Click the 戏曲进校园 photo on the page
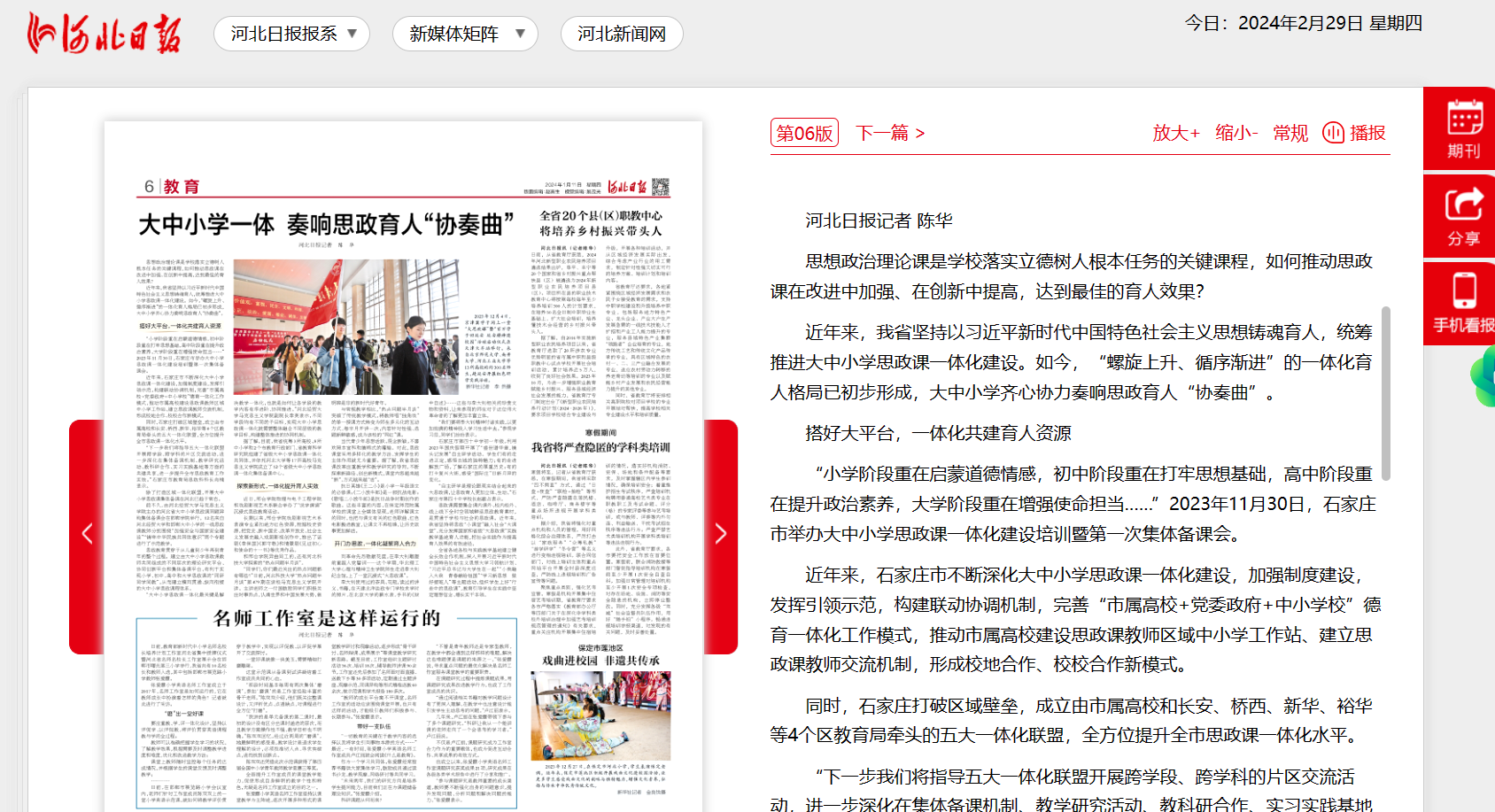This screenshot has width=1495, height=812. 600,715
